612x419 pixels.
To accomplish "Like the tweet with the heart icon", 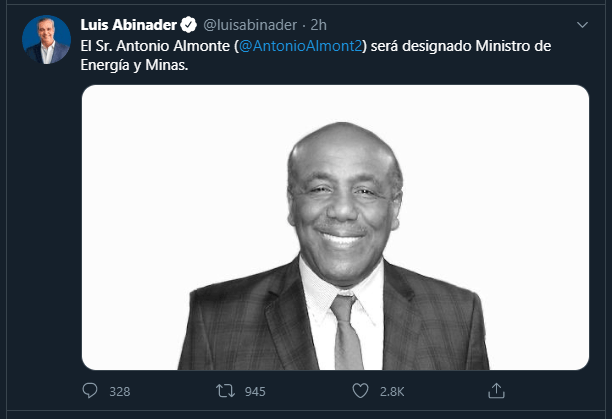I will pos(359,390).
